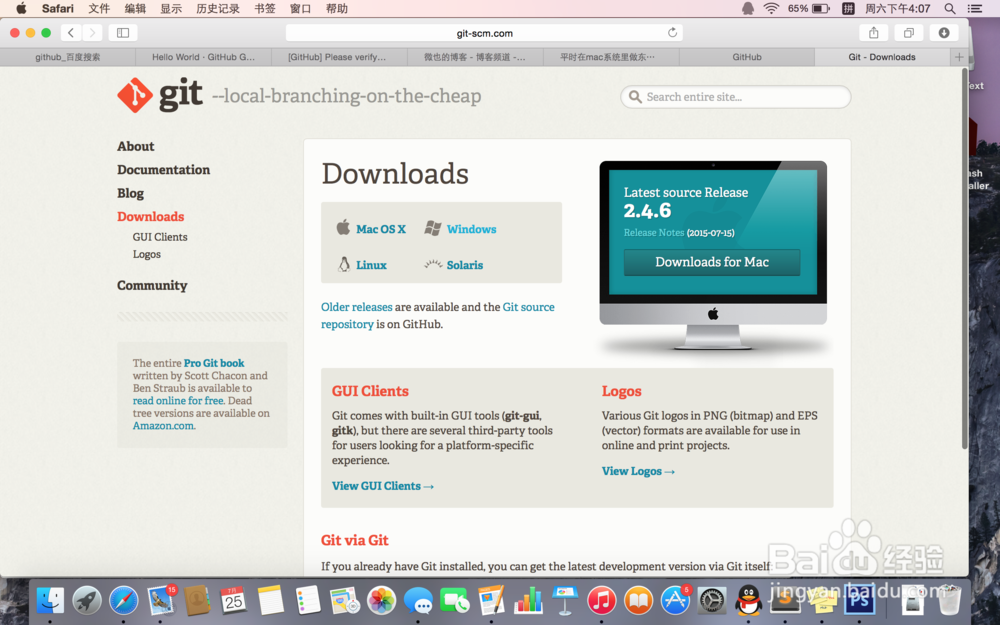This screenshot has width=1000, height=625.
Task: Click the Apple icon beside Mac OS X
Action: click(x=343, y=227)
